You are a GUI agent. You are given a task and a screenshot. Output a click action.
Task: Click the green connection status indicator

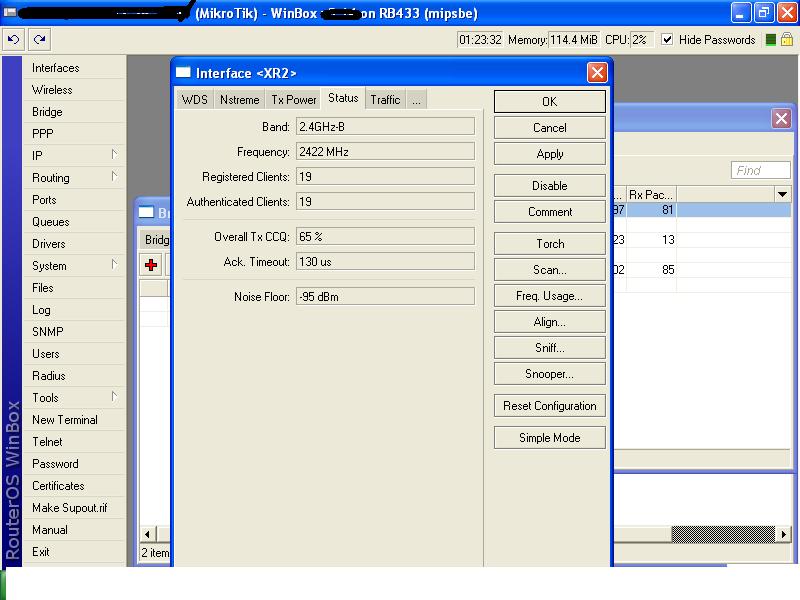click(771, 40)
